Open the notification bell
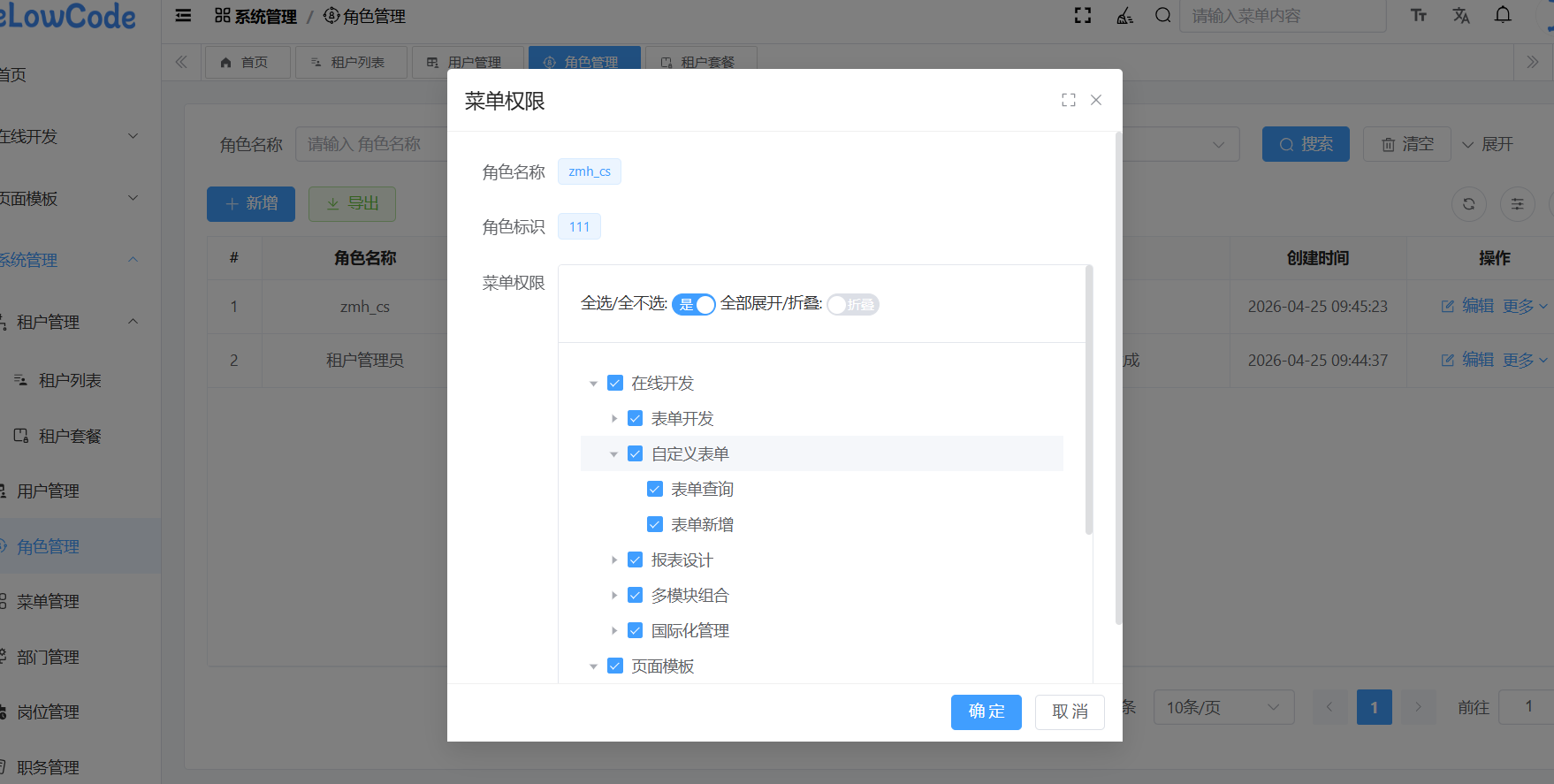1554x784 pixels. (1503, 15)
